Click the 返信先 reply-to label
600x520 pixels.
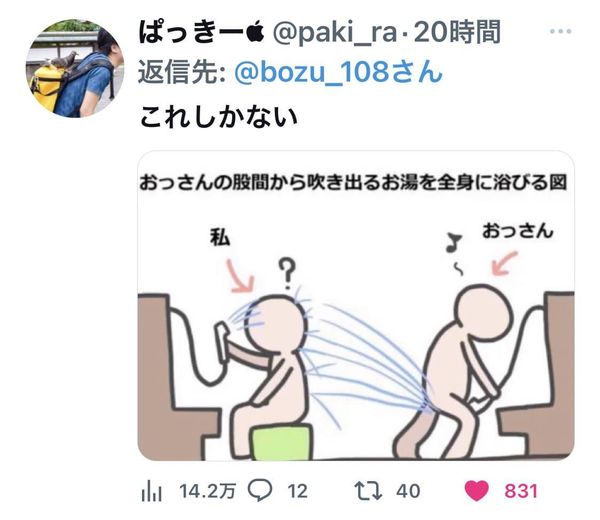pos(182,72)
